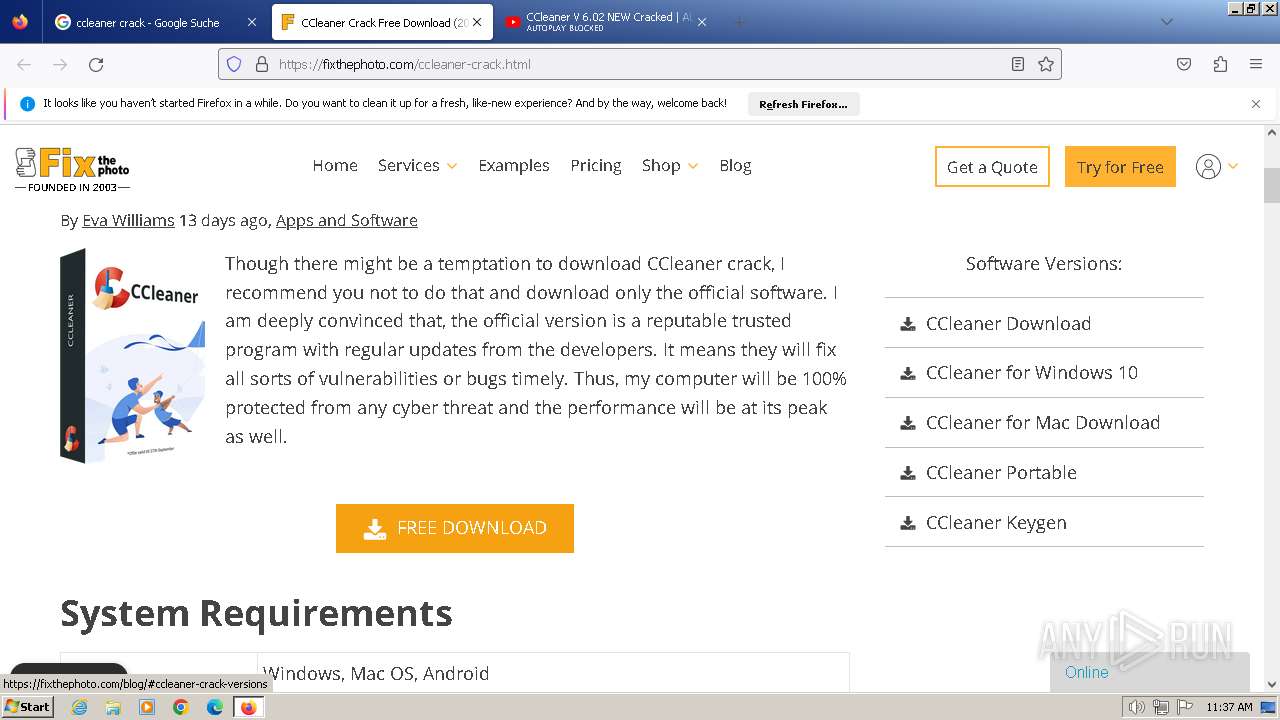Click the URL address field

click(x=640, y=64)
